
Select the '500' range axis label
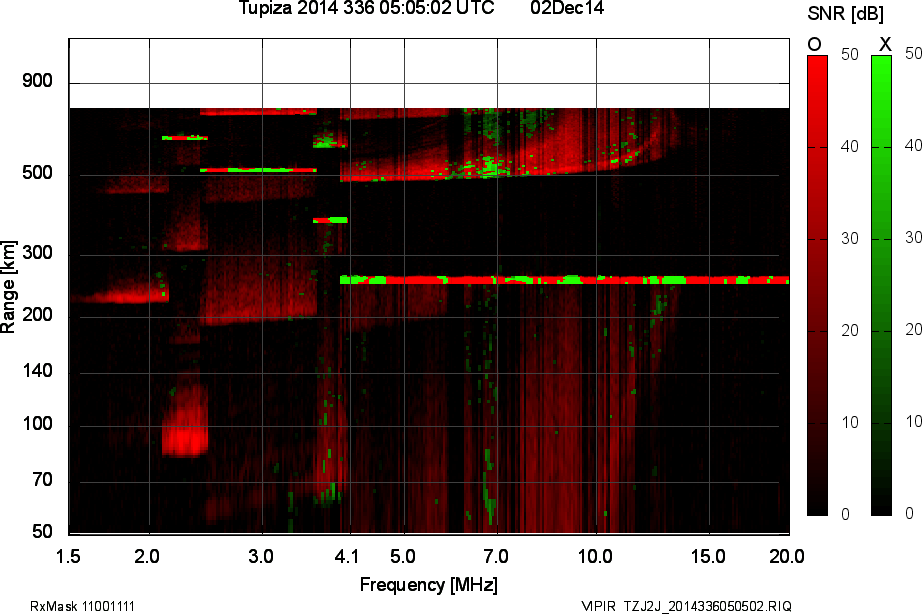[x=38, y=173]
